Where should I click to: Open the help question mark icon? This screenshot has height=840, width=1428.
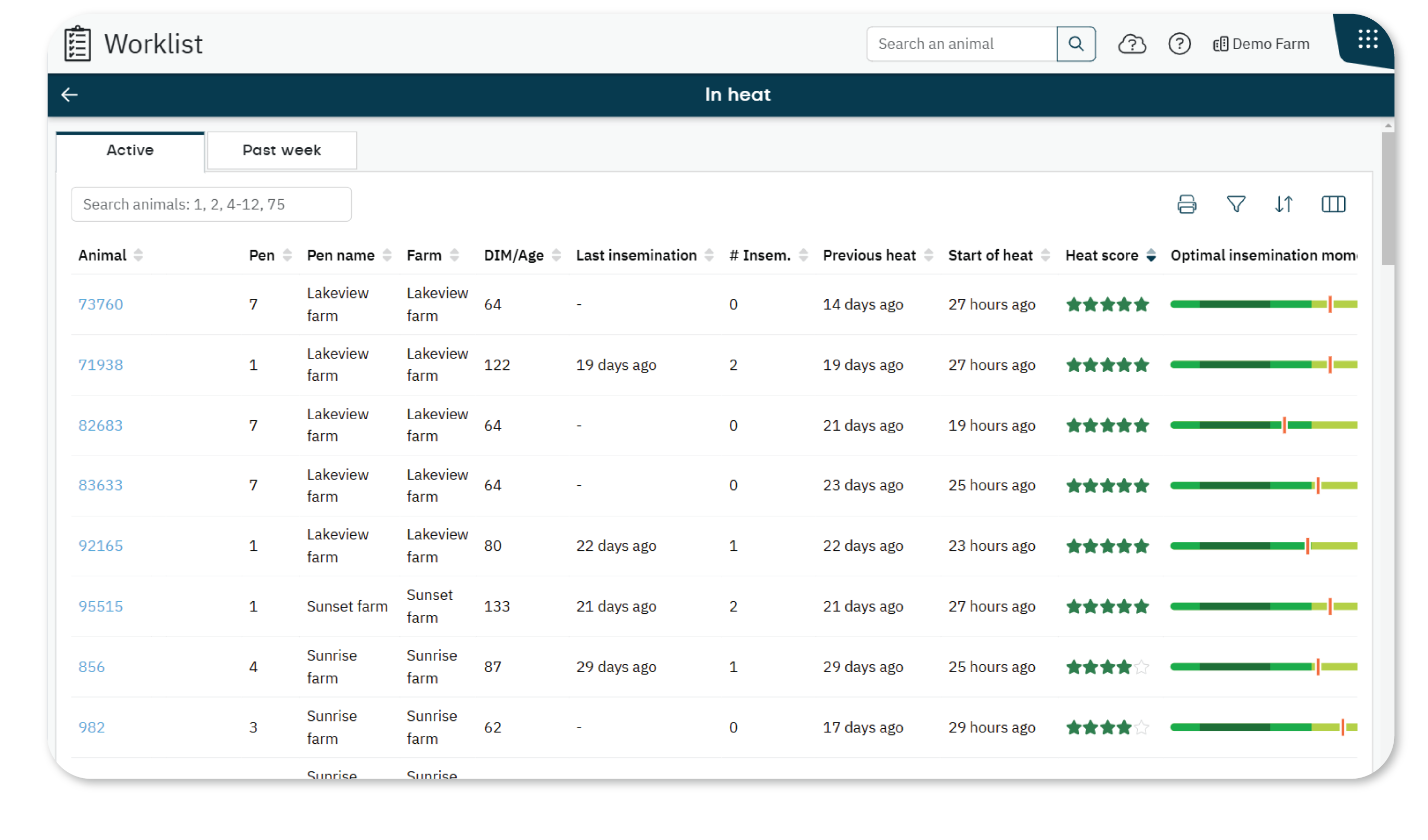[x=1179, y=44]
